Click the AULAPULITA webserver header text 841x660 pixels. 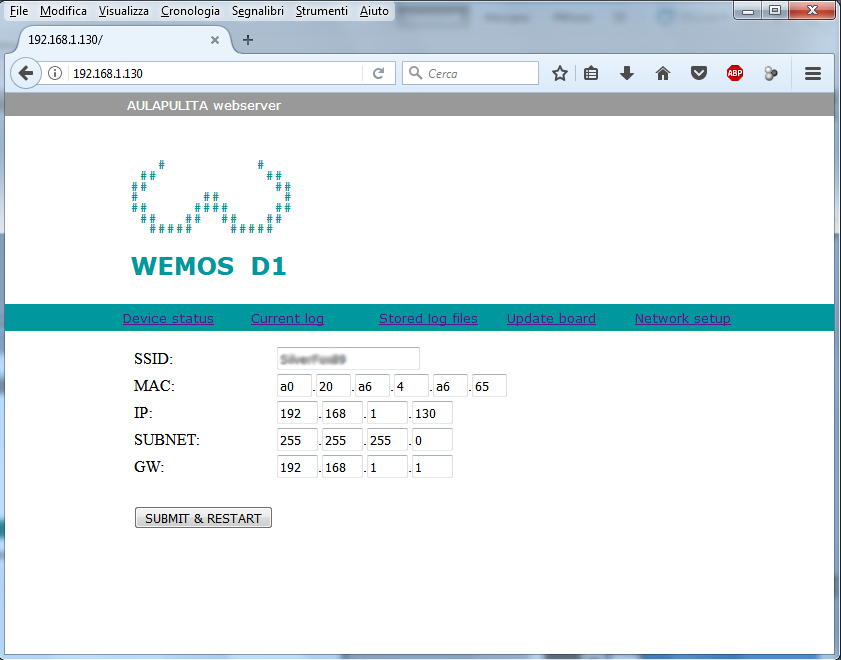pyautogui.click(x=204, y=106)
